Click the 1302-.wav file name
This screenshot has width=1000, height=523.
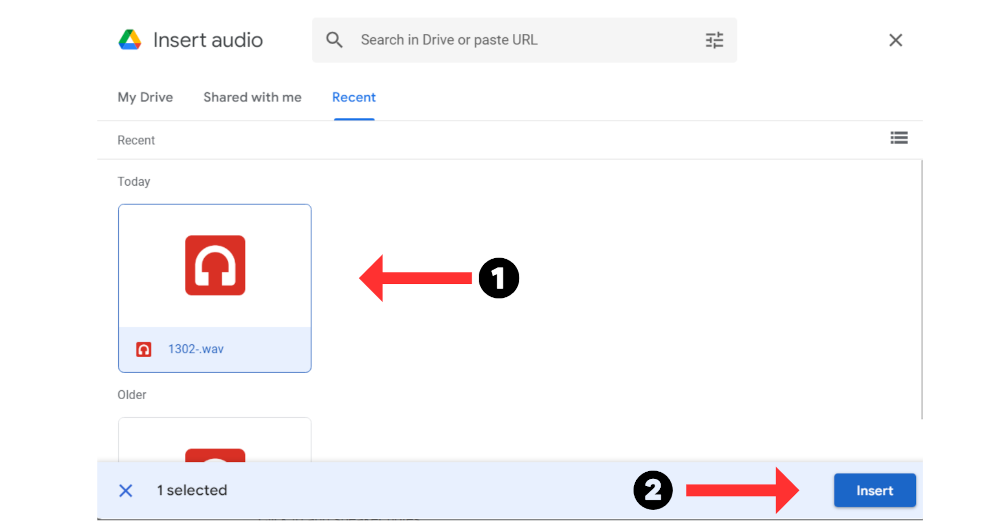196,350
